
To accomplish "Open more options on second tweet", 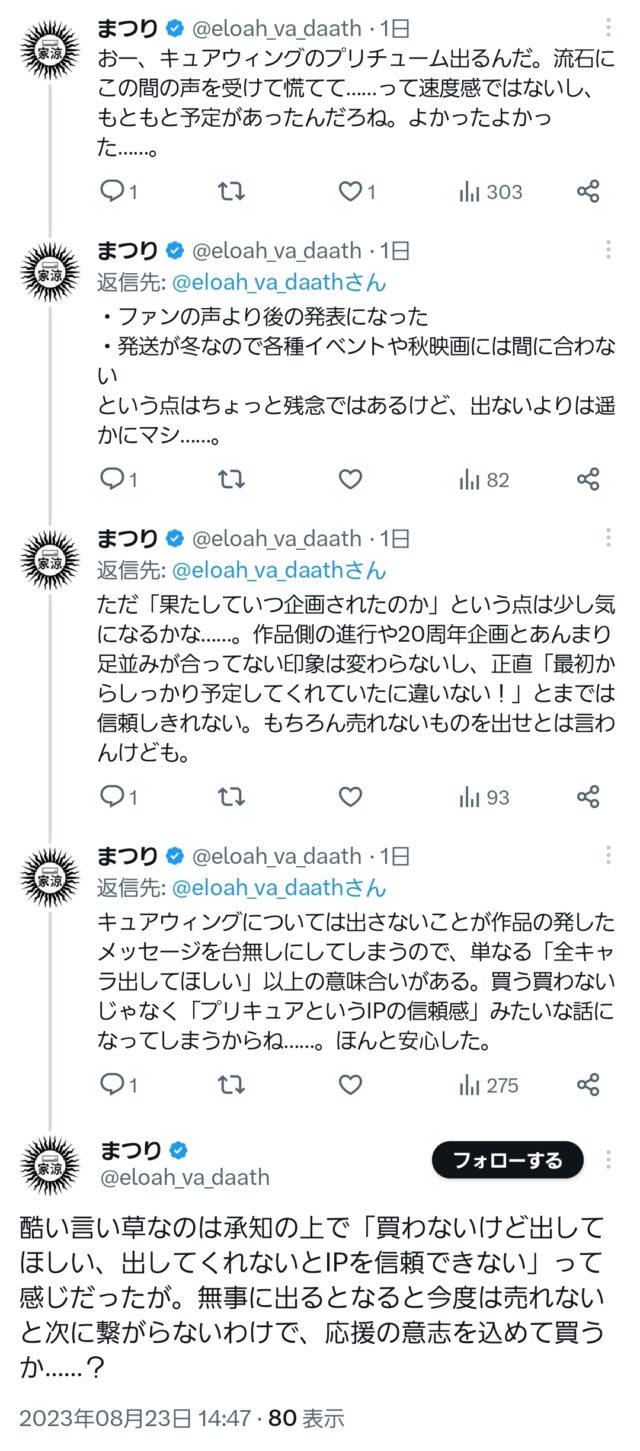I will pos(610,251).
